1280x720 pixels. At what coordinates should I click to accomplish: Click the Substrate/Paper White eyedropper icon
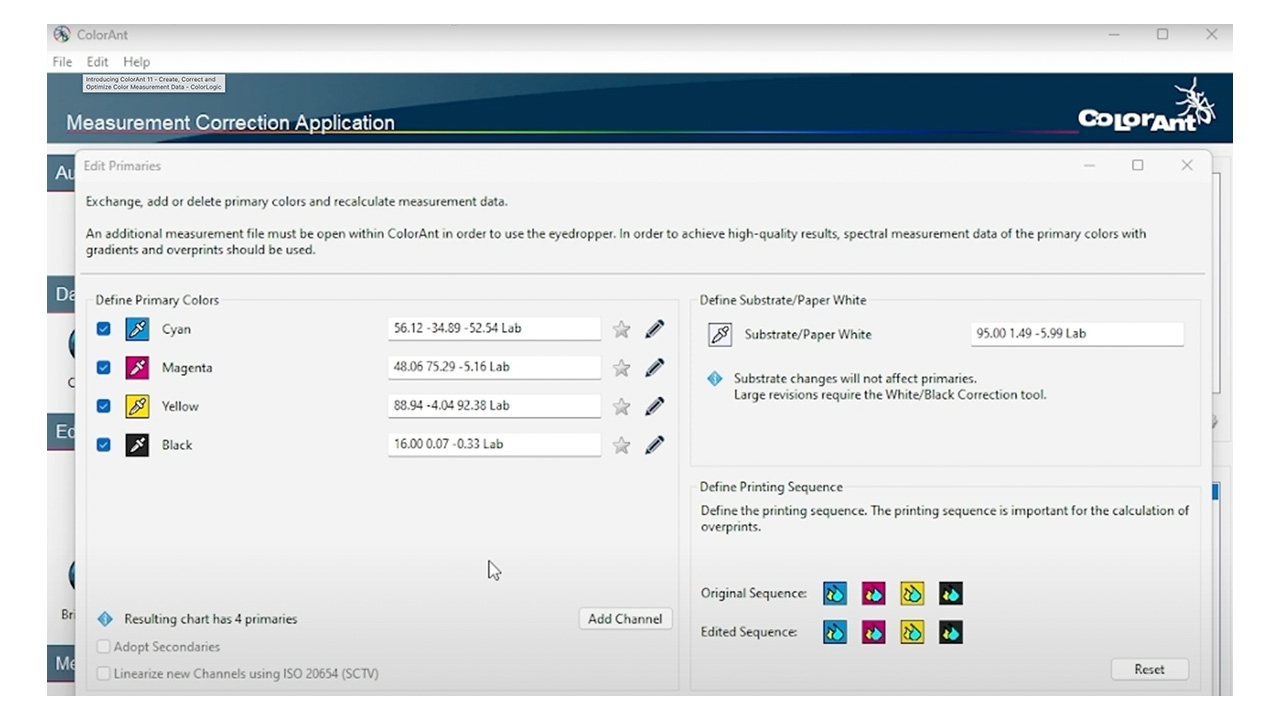tap(720, 334)
